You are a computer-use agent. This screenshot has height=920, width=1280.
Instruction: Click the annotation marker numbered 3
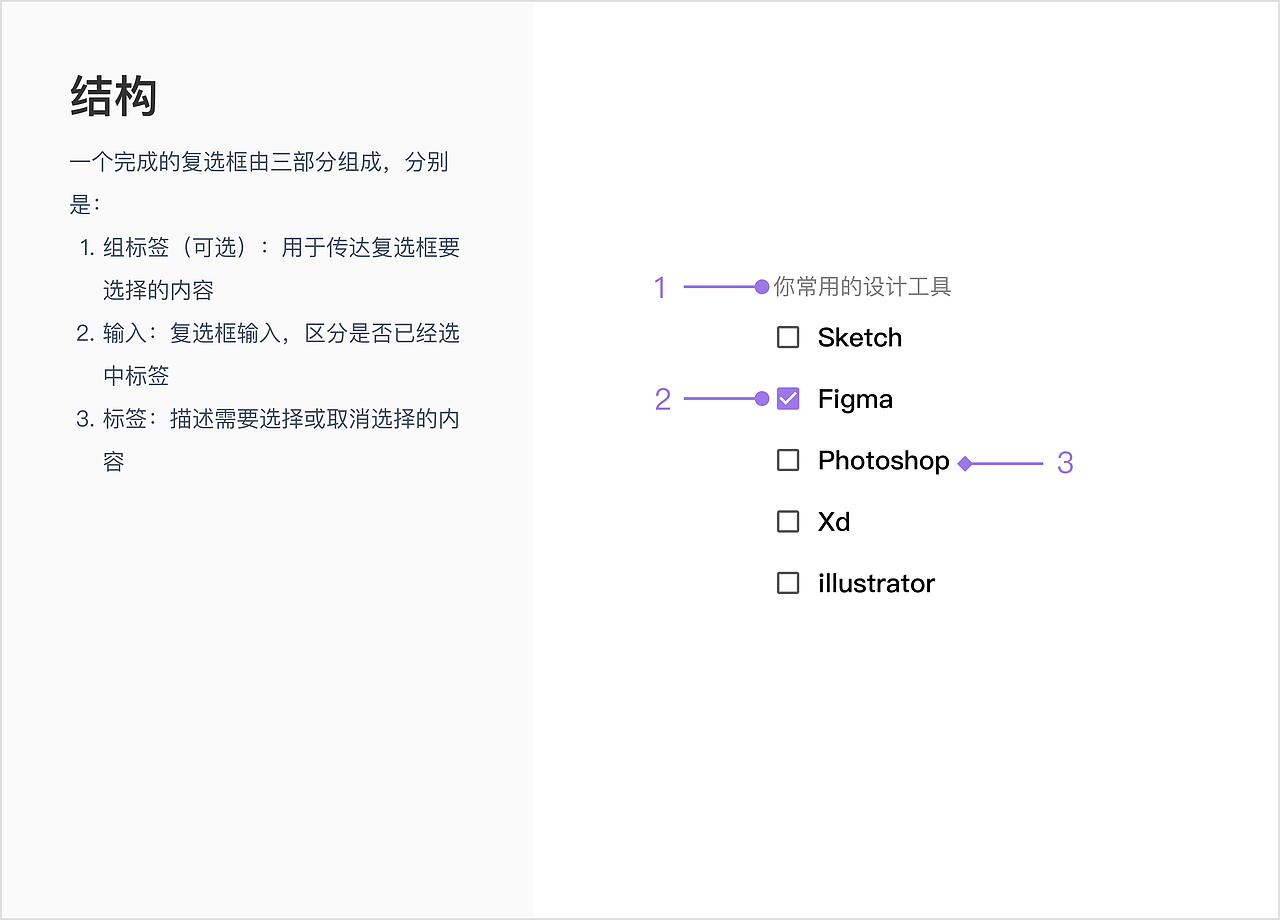1066,462
